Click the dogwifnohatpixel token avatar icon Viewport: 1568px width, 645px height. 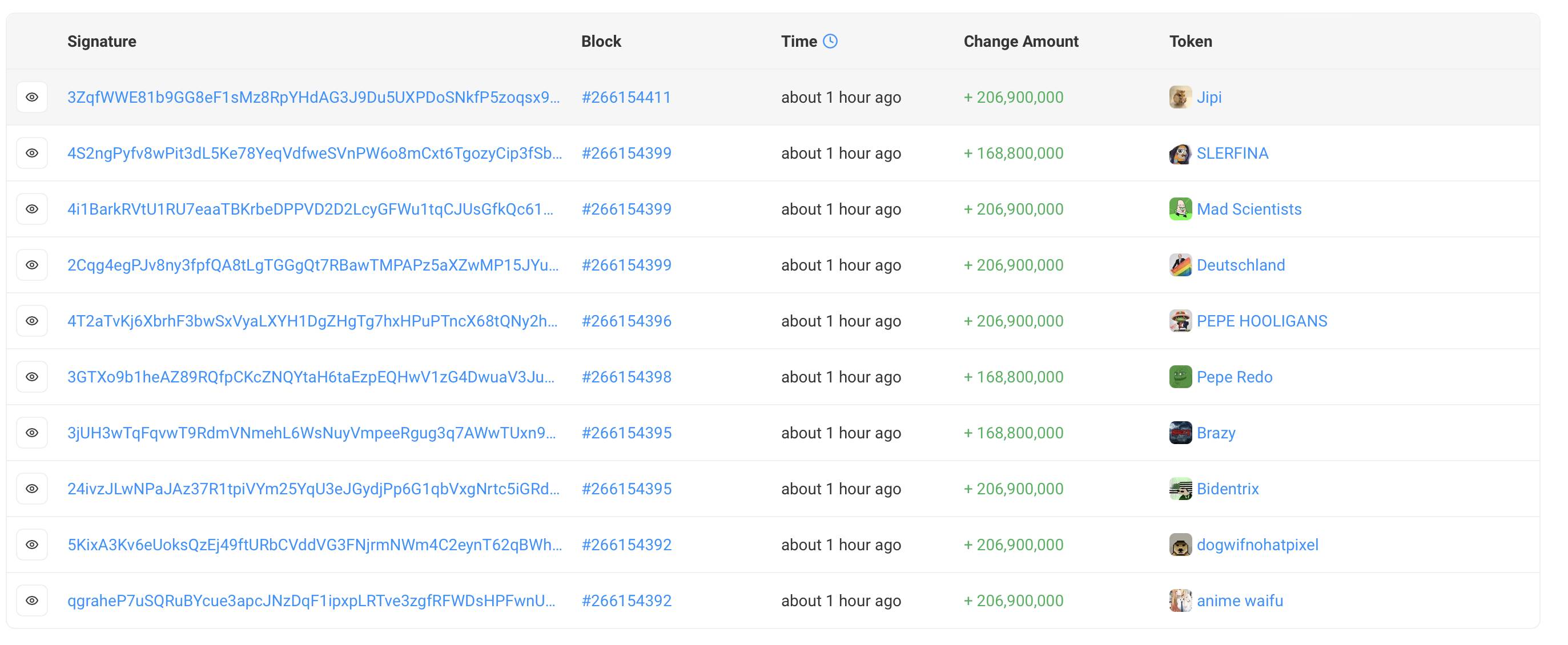pyautogui.click(x=1180, y=545)
